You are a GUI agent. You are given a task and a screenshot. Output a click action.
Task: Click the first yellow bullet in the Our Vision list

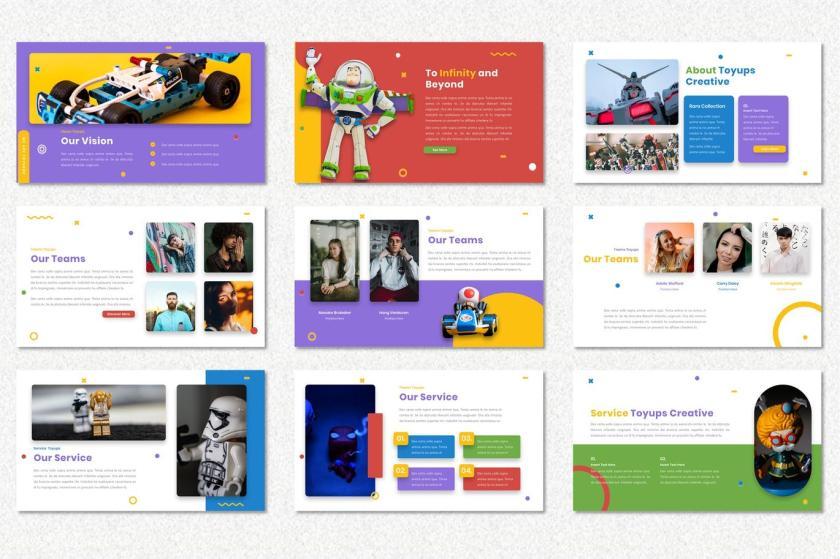coord(153,145)
